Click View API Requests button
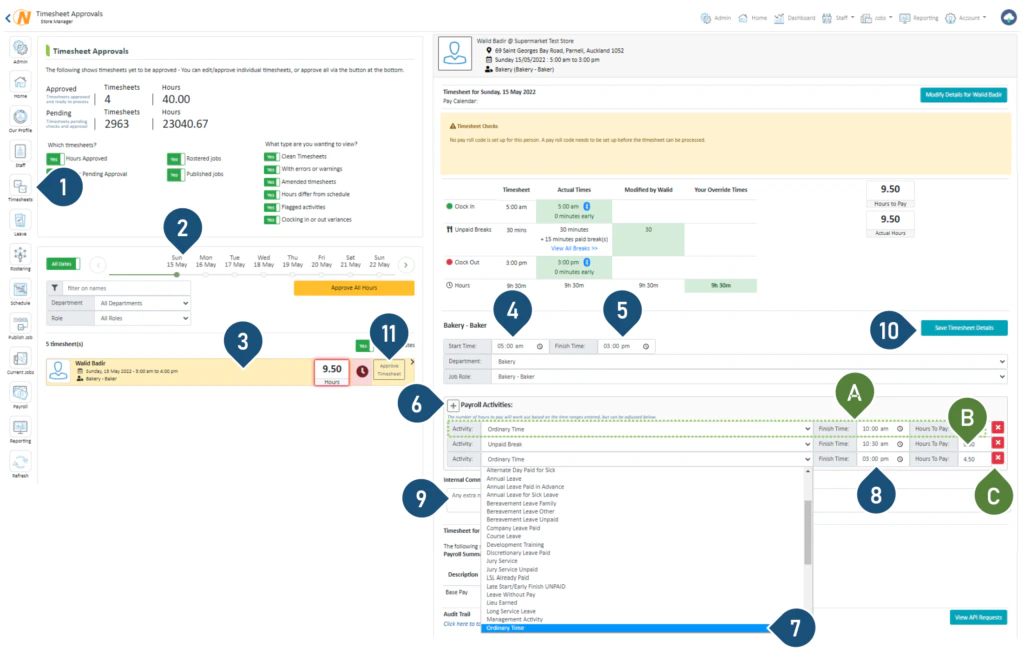 click(x=978, y=617)
